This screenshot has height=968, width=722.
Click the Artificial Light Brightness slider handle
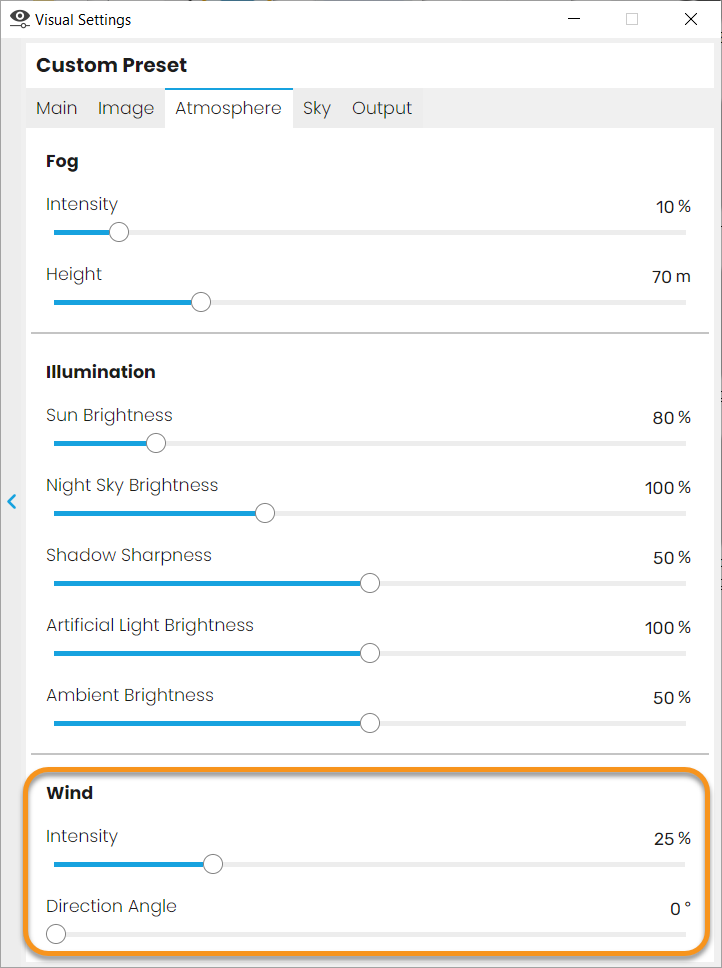coord(370,653)
